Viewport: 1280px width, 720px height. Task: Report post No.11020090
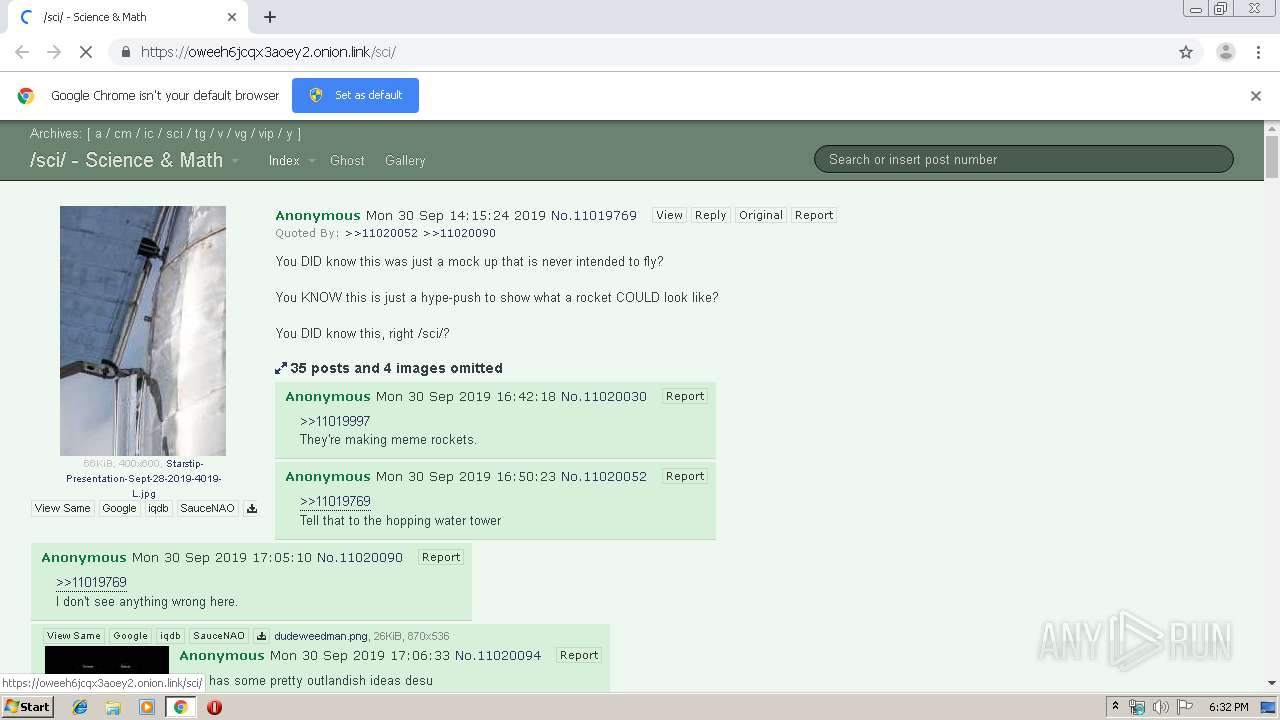(441, 557)
